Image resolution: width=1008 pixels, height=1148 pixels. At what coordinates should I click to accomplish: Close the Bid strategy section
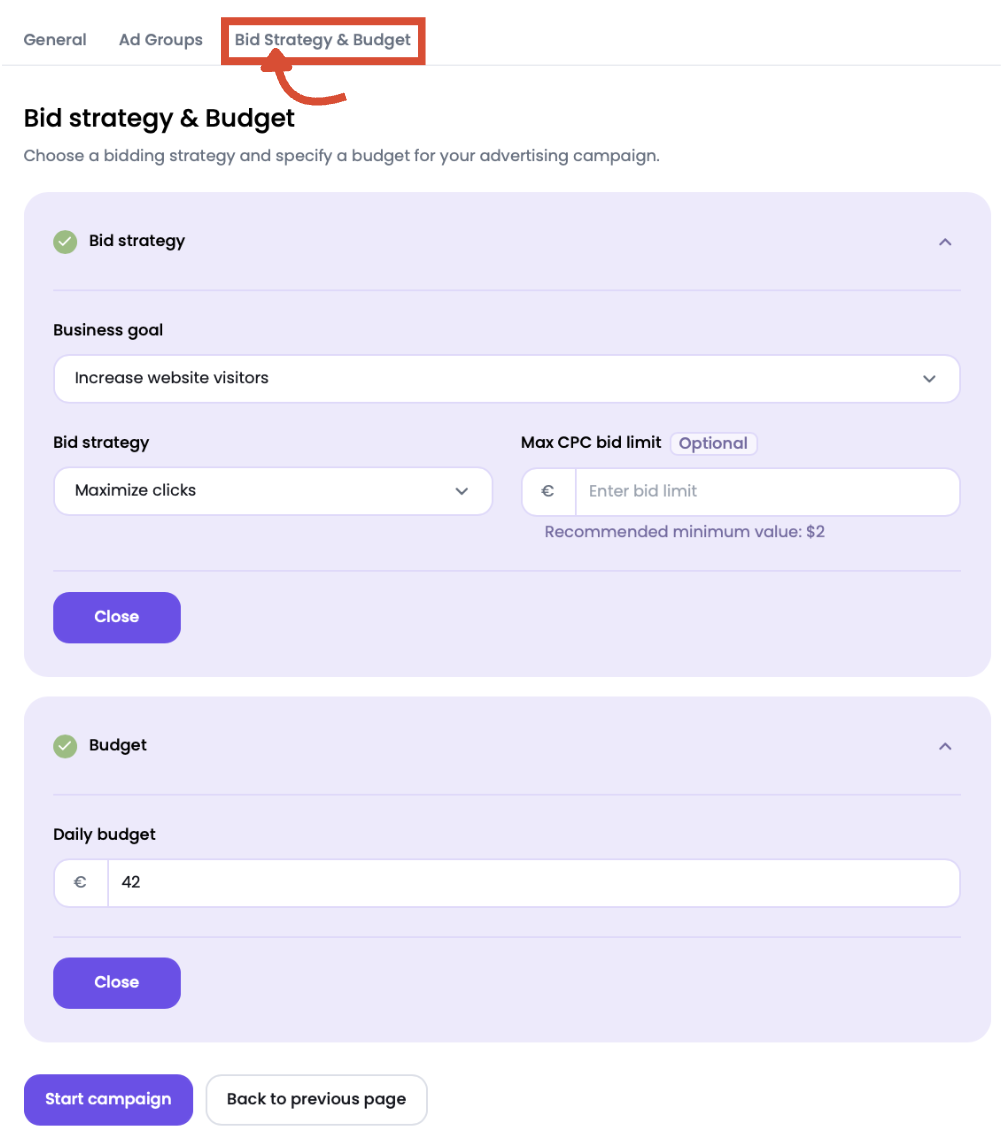pyautogui.click(x=116, y=617)
